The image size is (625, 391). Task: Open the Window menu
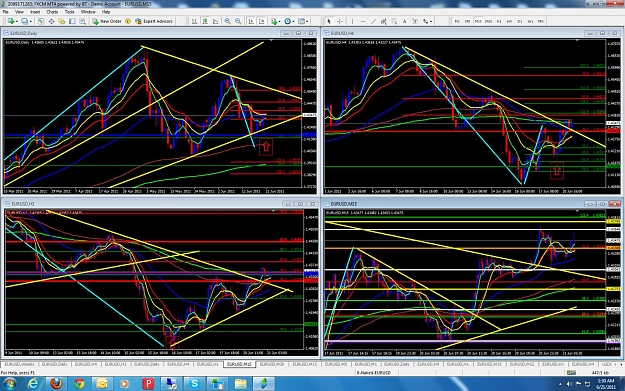(x=88, y=12)
